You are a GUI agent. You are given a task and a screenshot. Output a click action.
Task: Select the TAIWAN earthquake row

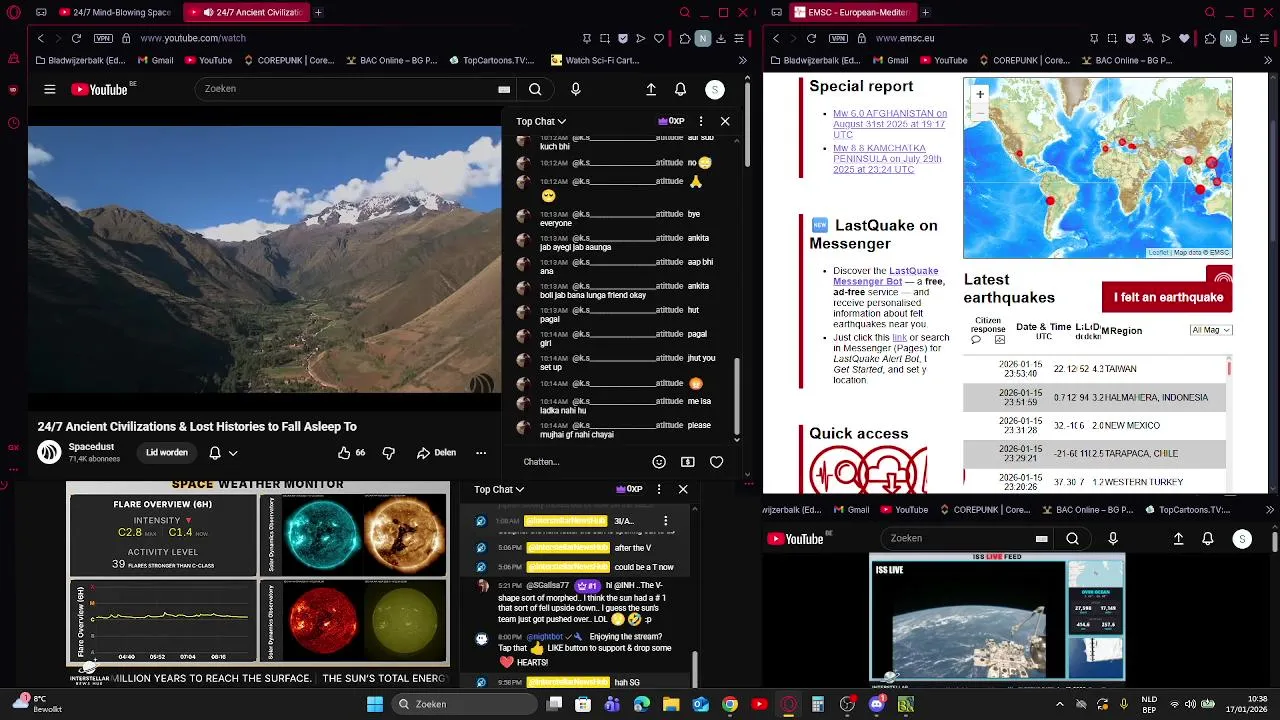click(x=1094, y=369)
